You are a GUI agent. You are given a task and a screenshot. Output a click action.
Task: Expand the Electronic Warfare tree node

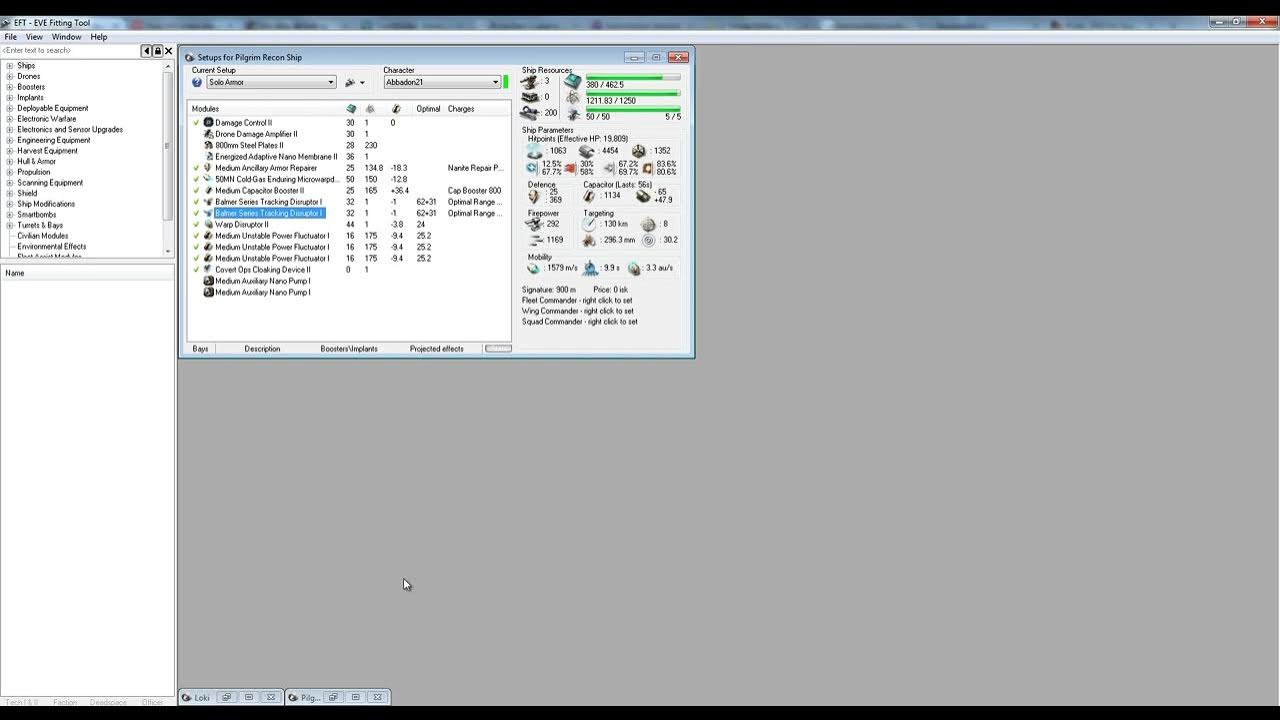tap(10, 119)
